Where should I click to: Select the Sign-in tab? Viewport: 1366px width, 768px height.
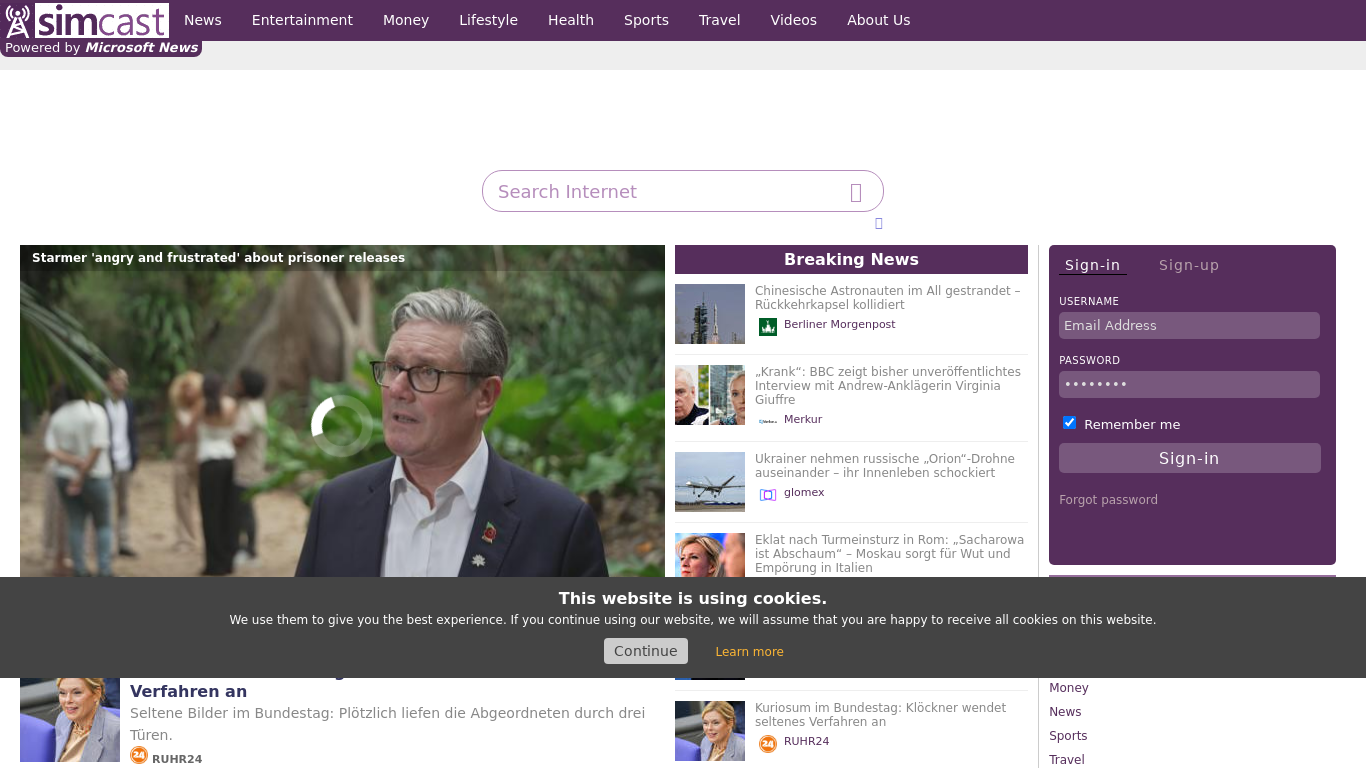tap(1092, 265)
